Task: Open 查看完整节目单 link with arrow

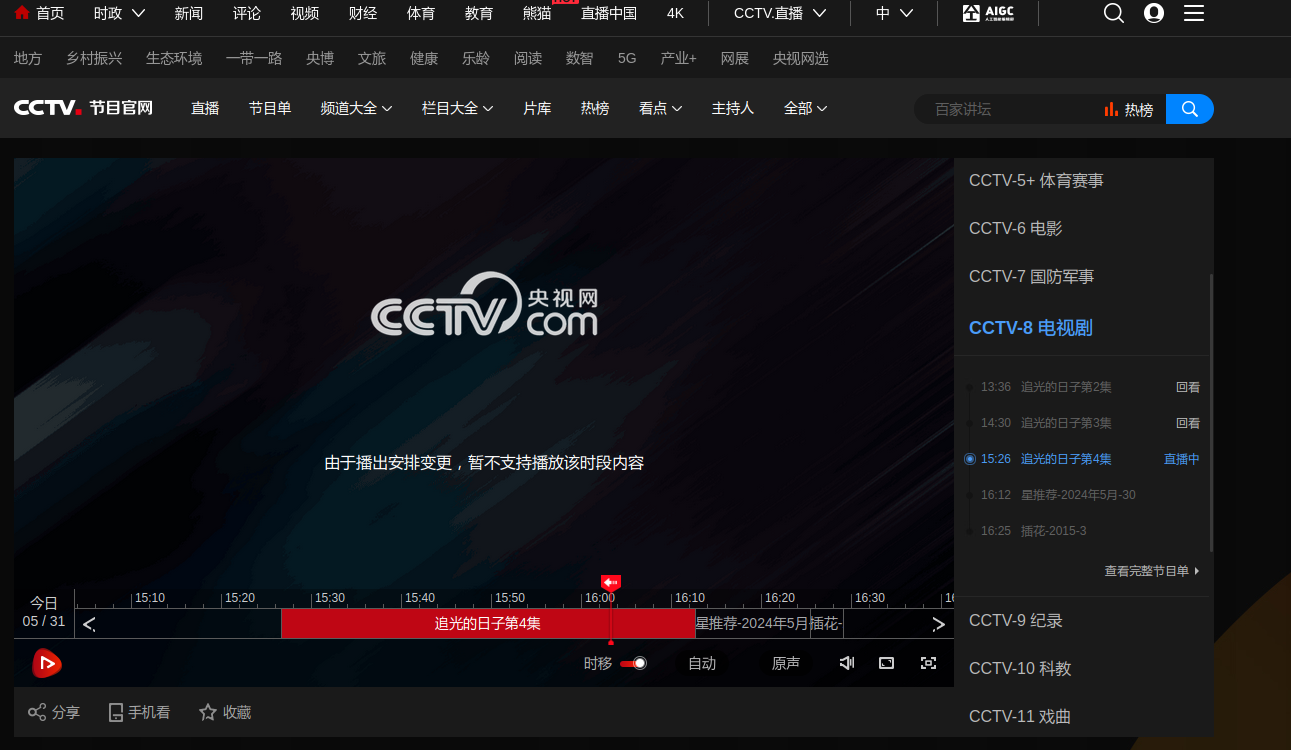Action: [1152, 571]
